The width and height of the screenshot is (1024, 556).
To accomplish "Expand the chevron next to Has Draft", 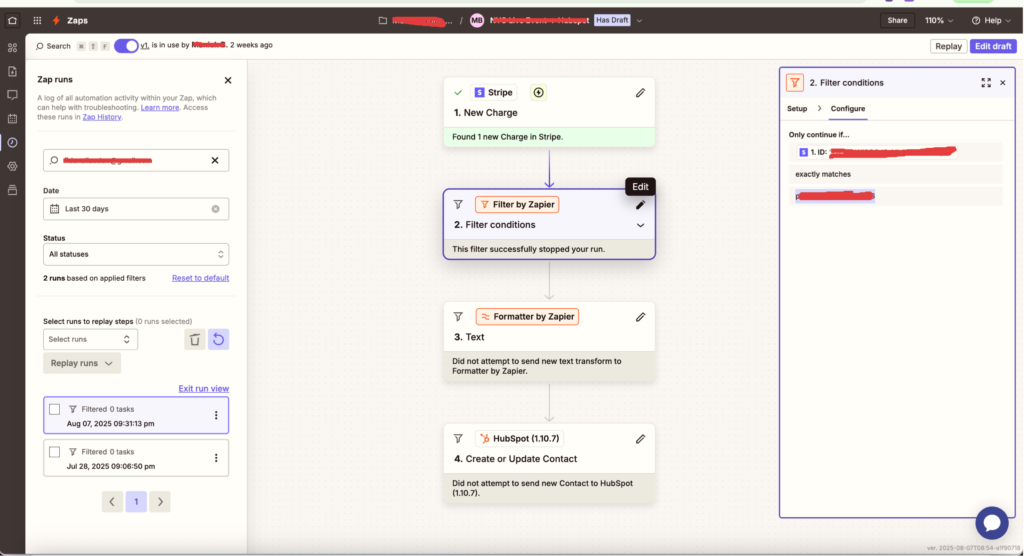I will [x=639, y=20].
